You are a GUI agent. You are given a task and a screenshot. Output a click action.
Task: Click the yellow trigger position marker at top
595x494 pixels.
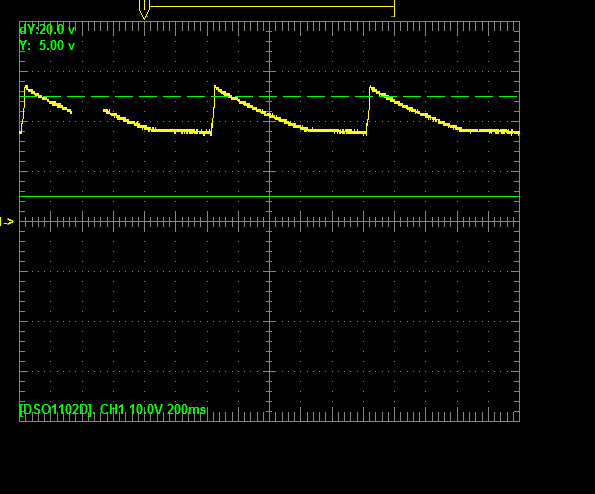click(x=144, y=9)
